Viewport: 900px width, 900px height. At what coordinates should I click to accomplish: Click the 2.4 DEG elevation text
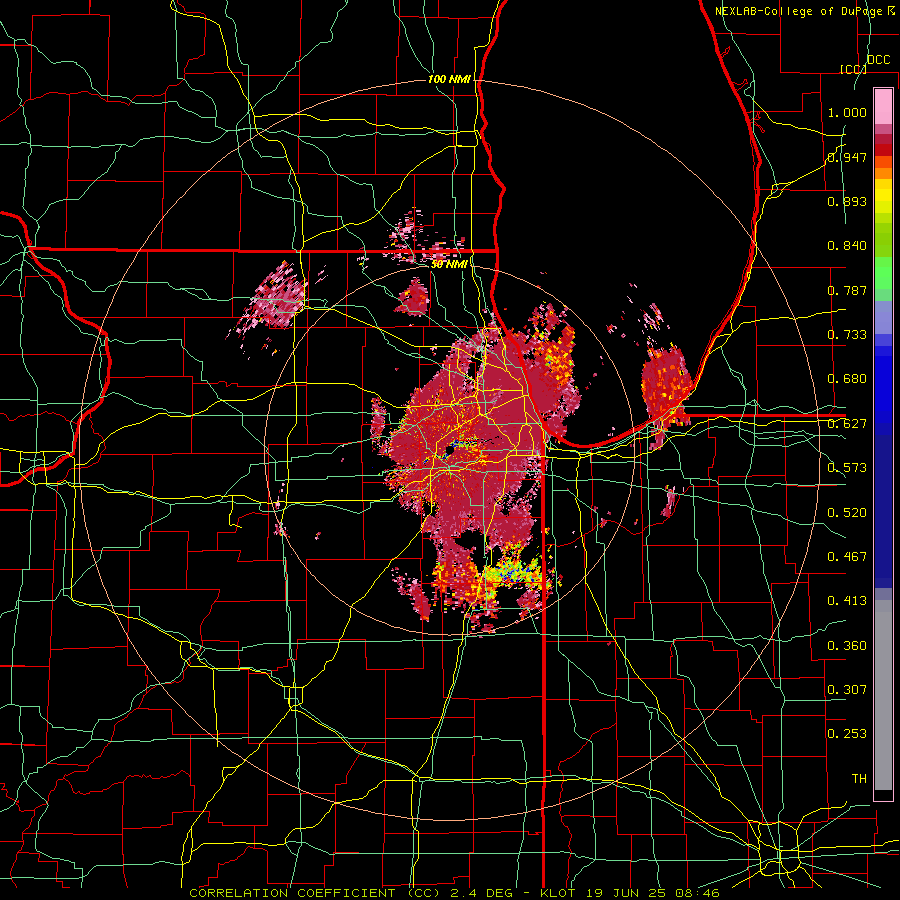point(482,893)
